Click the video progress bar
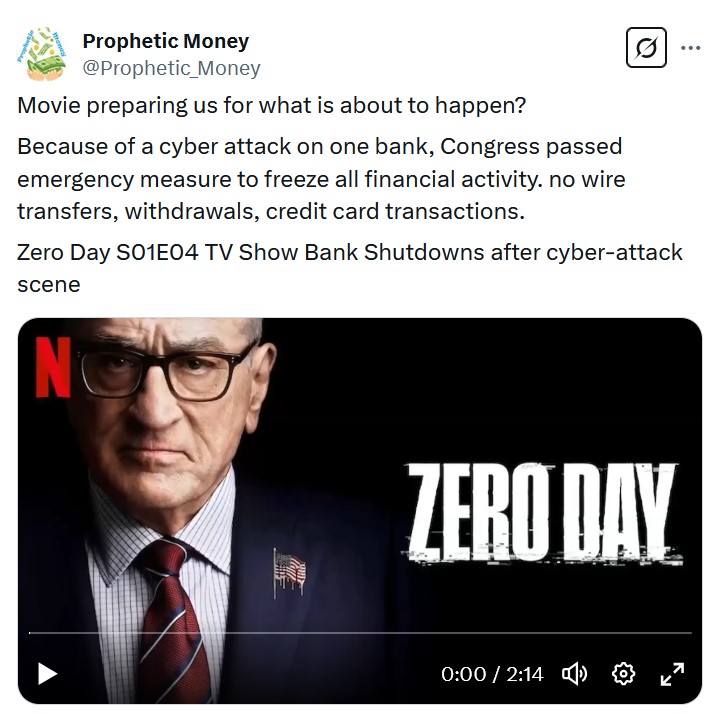The height and width of the screenshot is (714, 714). click(x=360, y=633)
